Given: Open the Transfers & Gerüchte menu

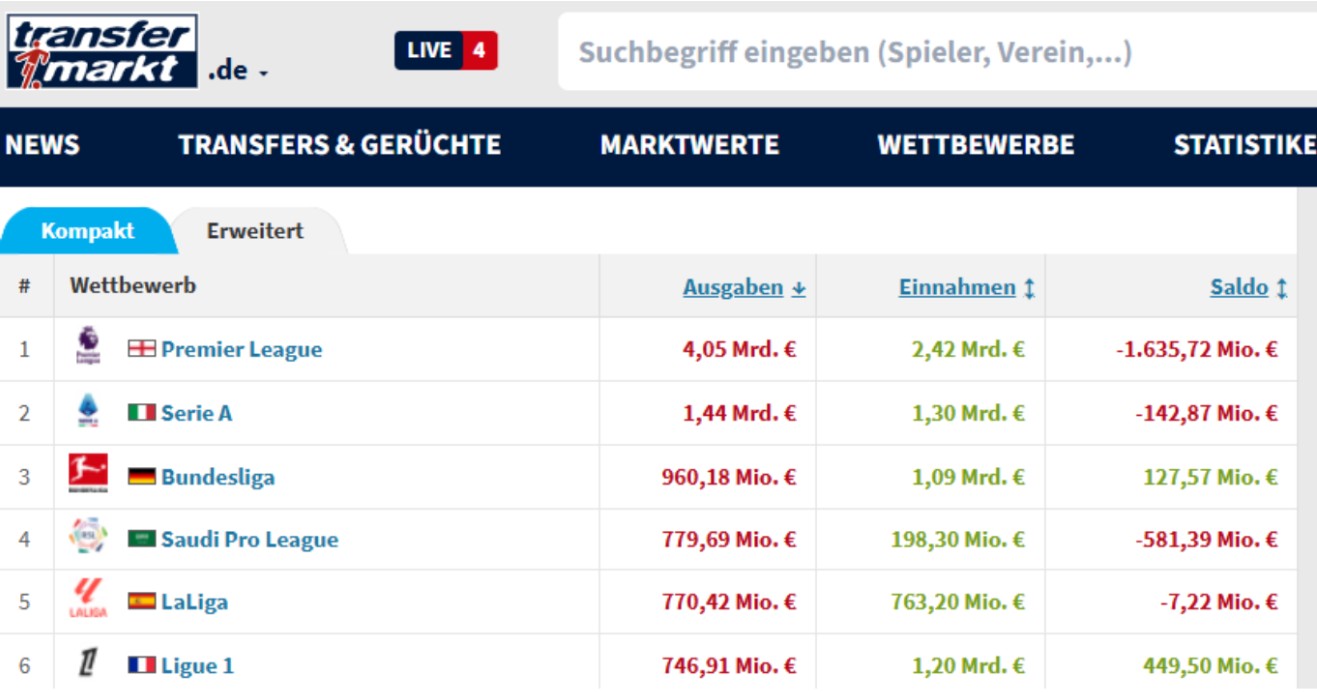Looking at the screenshot, I should [339, 146].
